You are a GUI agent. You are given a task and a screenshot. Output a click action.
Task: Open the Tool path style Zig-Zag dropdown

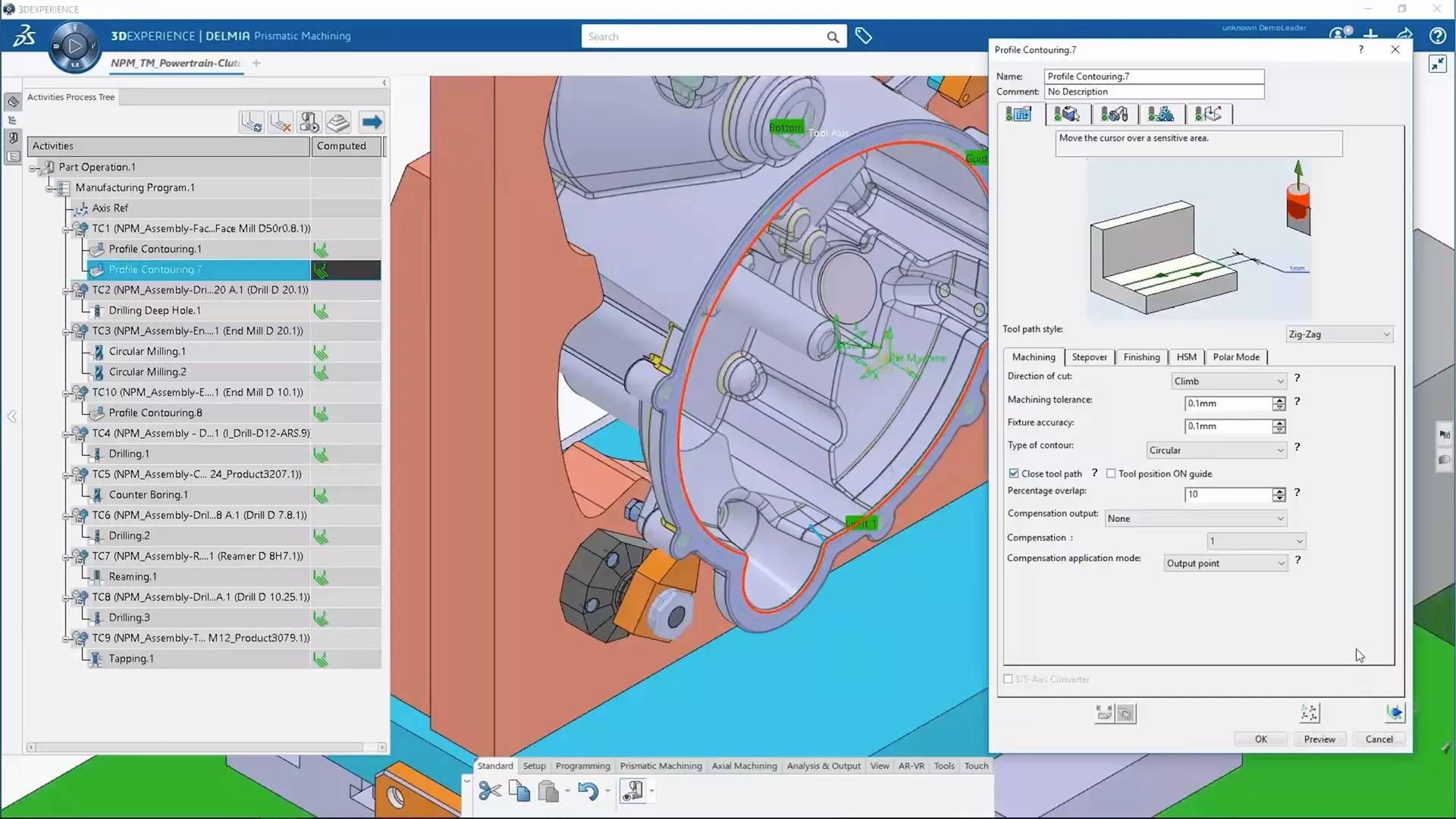1339,334
